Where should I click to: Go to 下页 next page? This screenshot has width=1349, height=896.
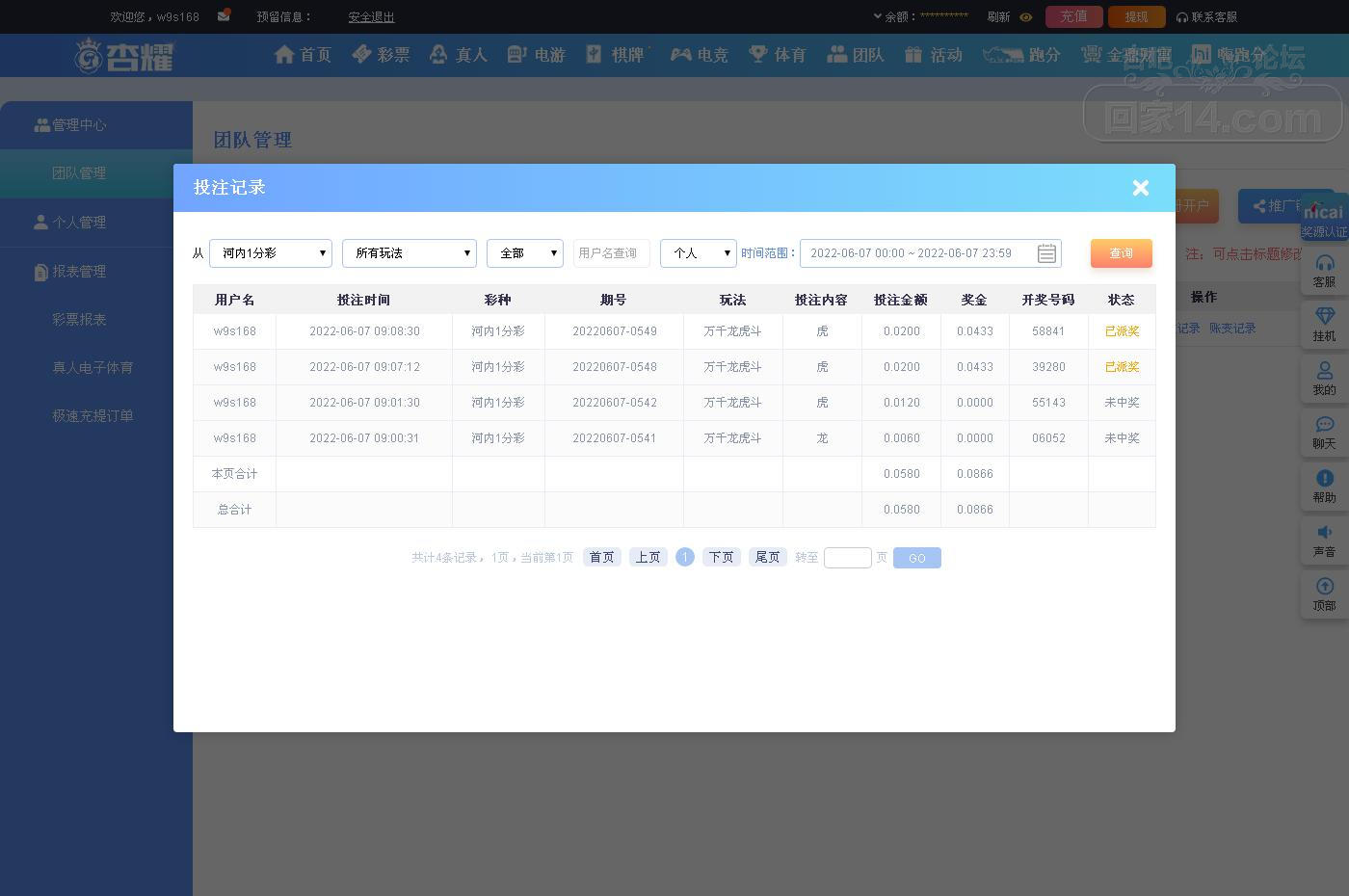point(722,558)
